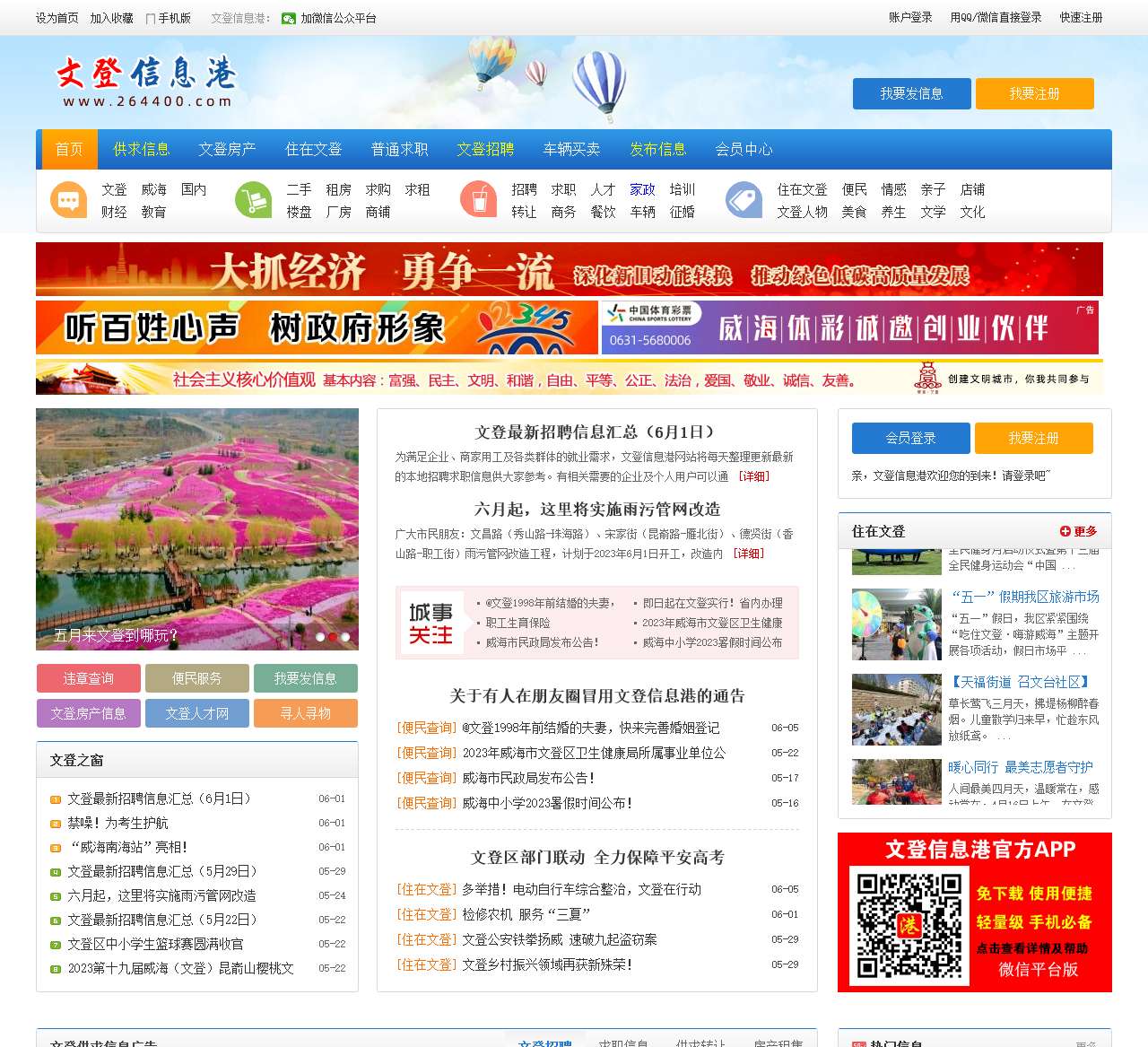Select the second carousel pagination dot
Viewport: 1148px width, 1047px height.
tap(333, 637)
